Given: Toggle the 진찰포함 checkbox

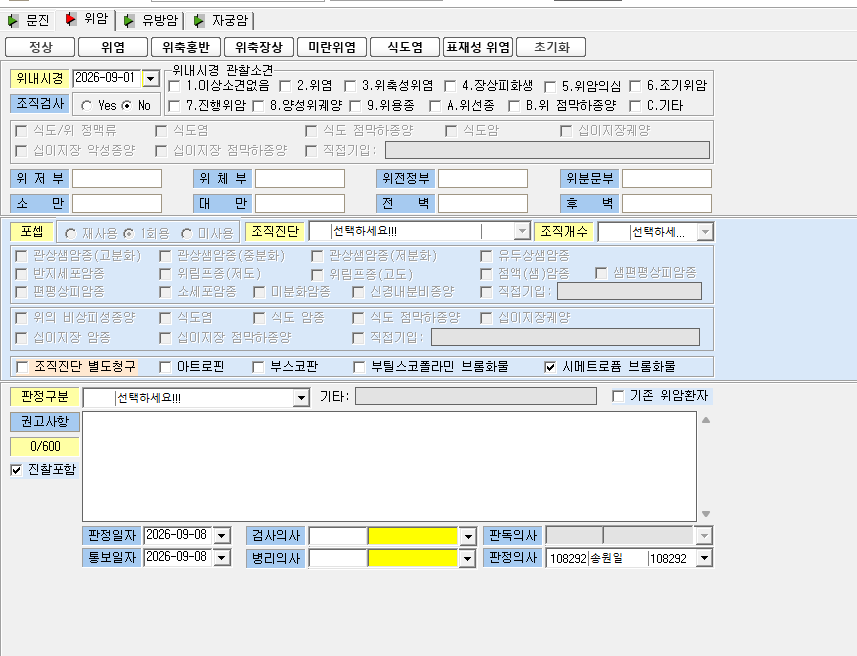Looking at the screenshot, I should 16,470.
